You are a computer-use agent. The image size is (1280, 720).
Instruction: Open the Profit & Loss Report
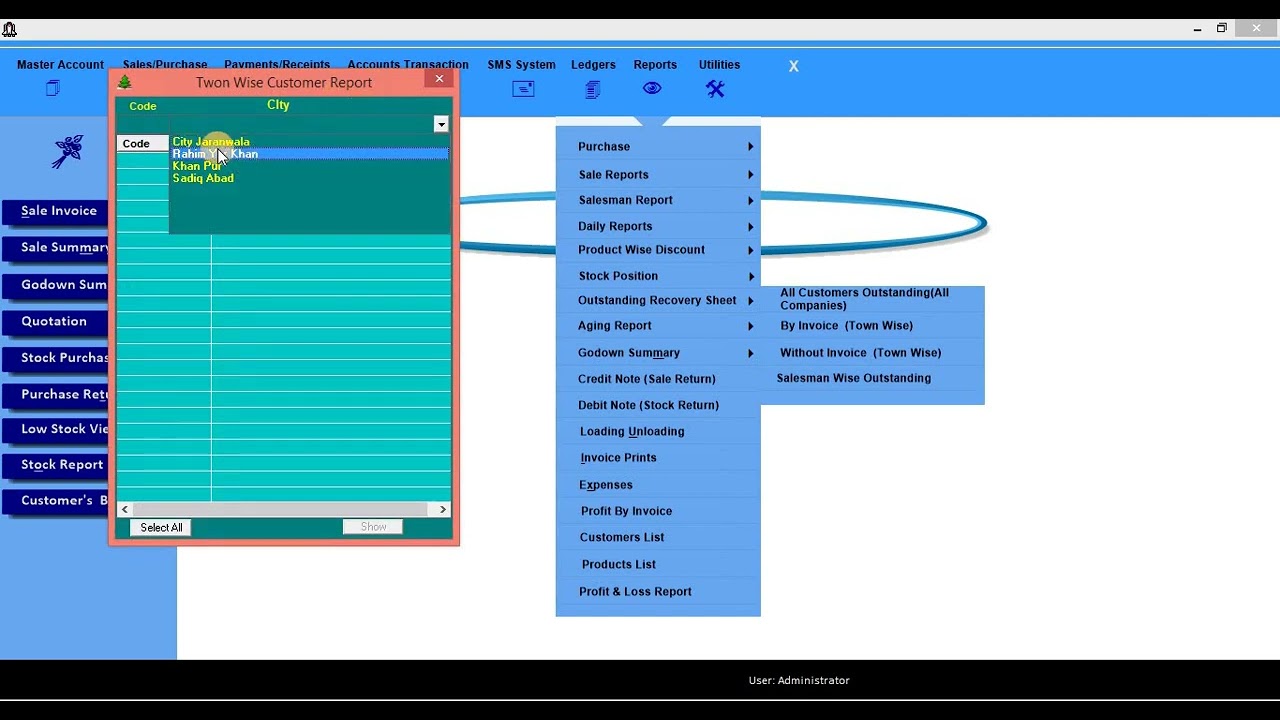pyautogui.click(x=635, y=592)
